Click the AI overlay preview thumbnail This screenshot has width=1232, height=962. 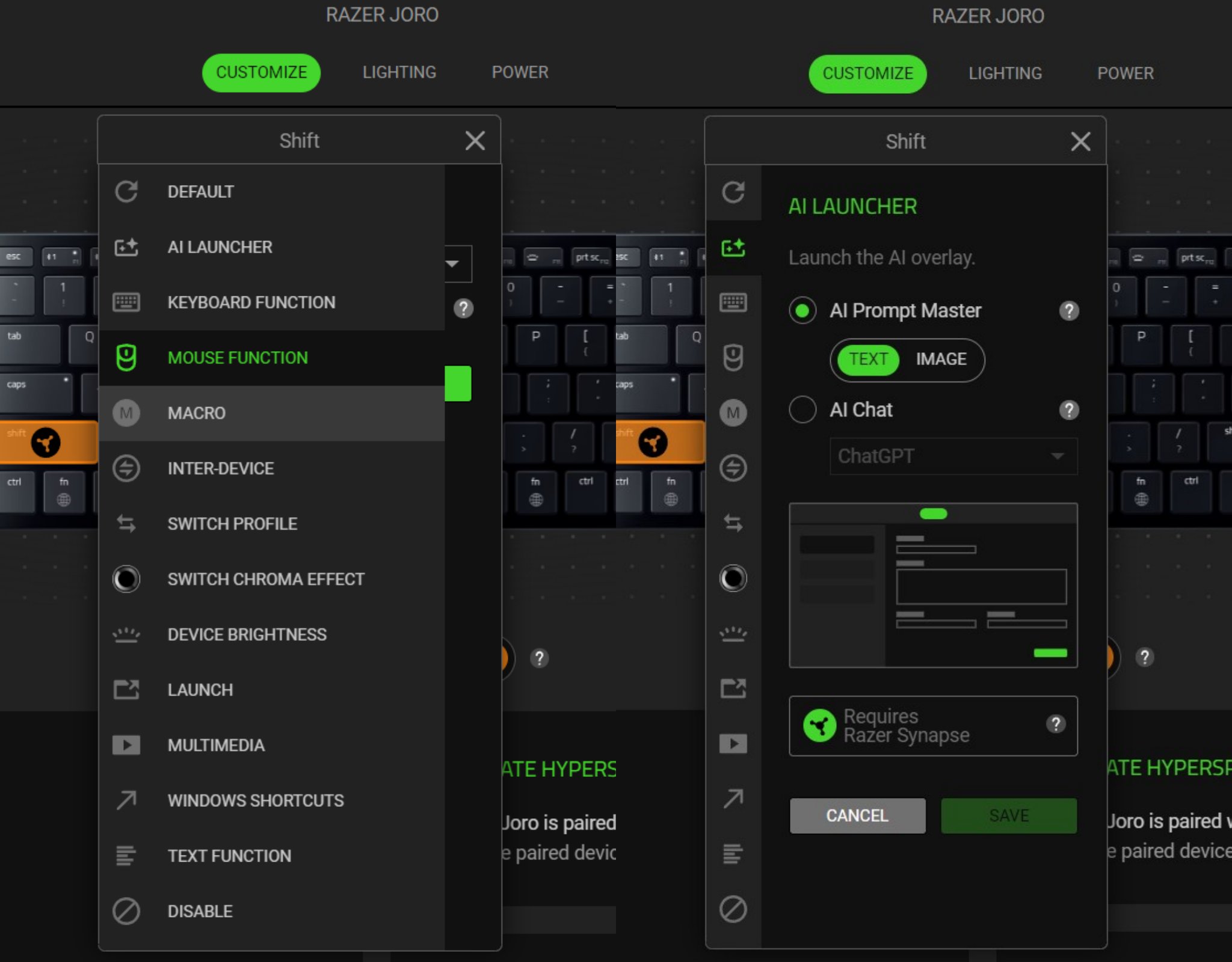pyautogui.click(x=933, y=585)
